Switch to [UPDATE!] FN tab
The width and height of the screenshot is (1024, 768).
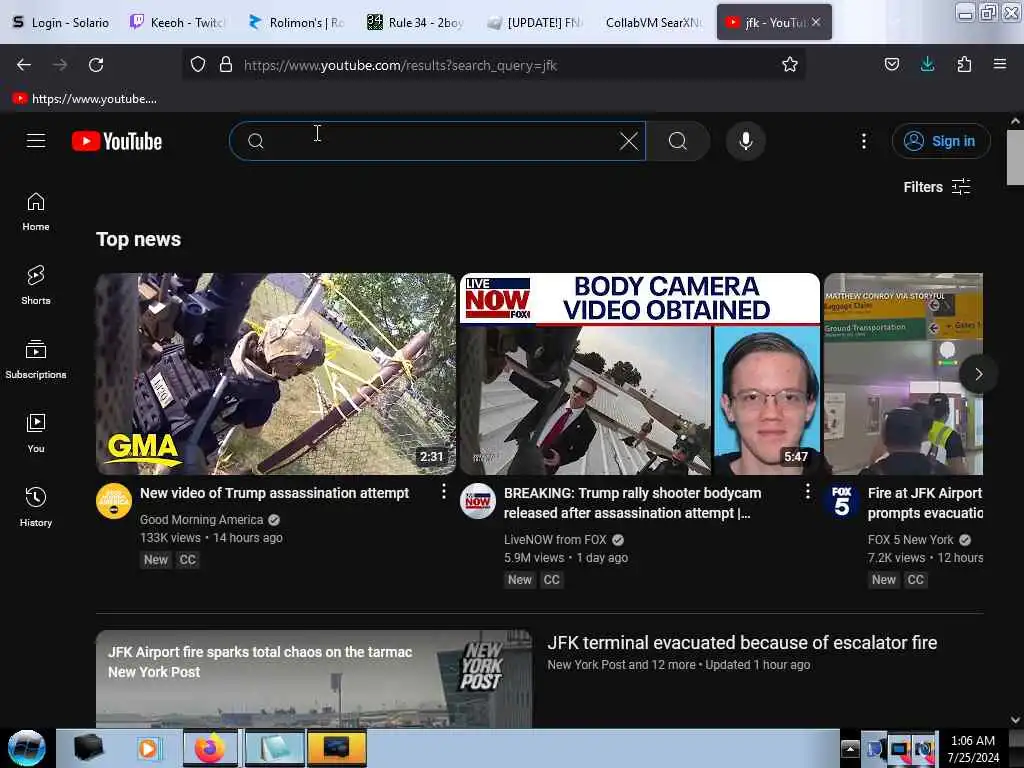(534, 22)
